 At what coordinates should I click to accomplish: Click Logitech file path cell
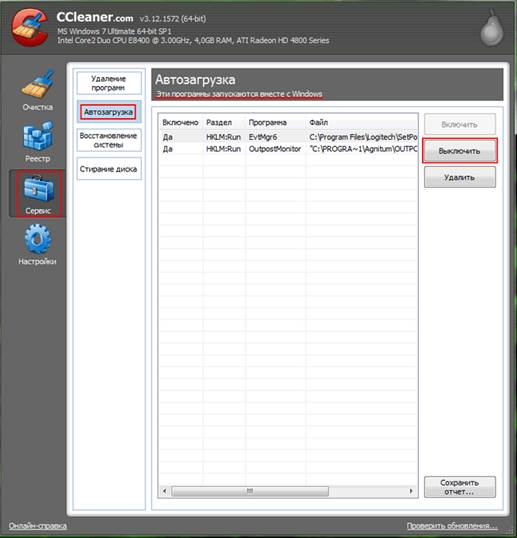363,137
